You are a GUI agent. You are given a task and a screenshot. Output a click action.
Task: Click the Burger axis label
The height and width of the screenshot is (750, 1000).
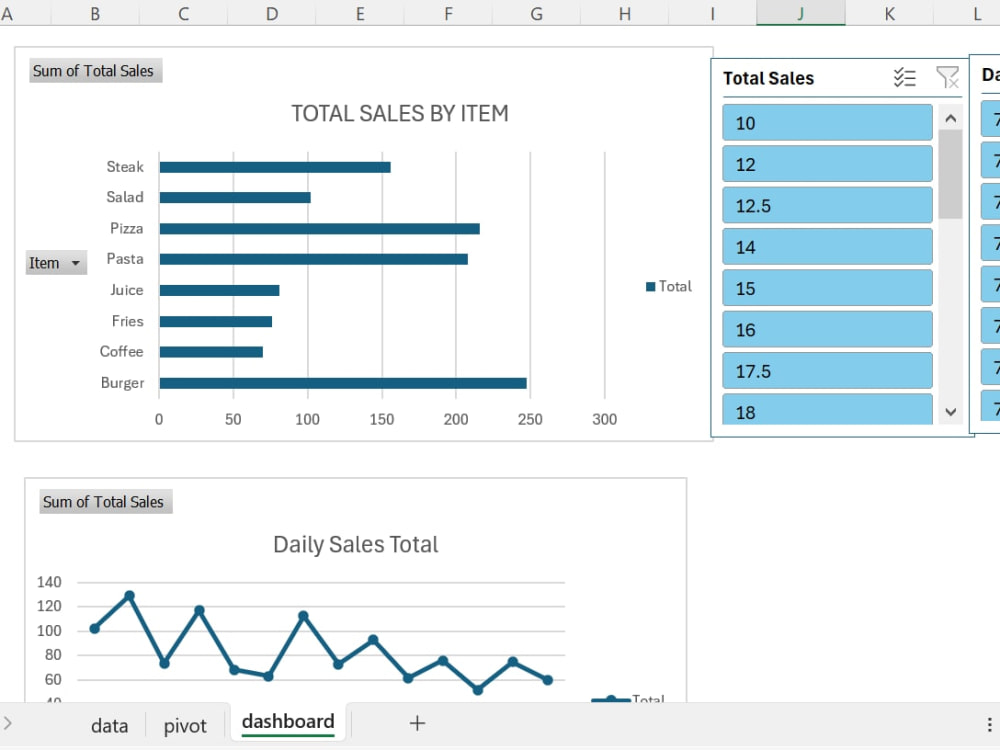[122, 383]
